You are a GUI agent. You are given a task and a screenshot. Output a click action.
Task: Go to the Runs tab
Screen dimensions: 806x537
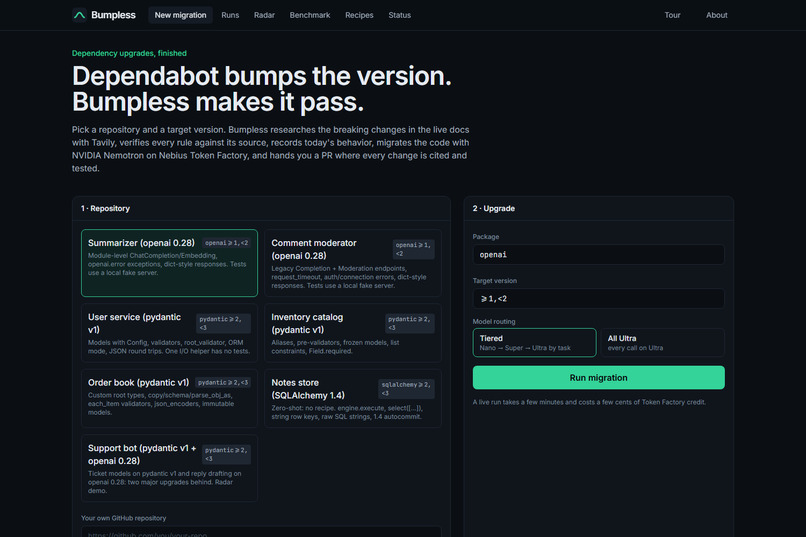pos(230,15)
